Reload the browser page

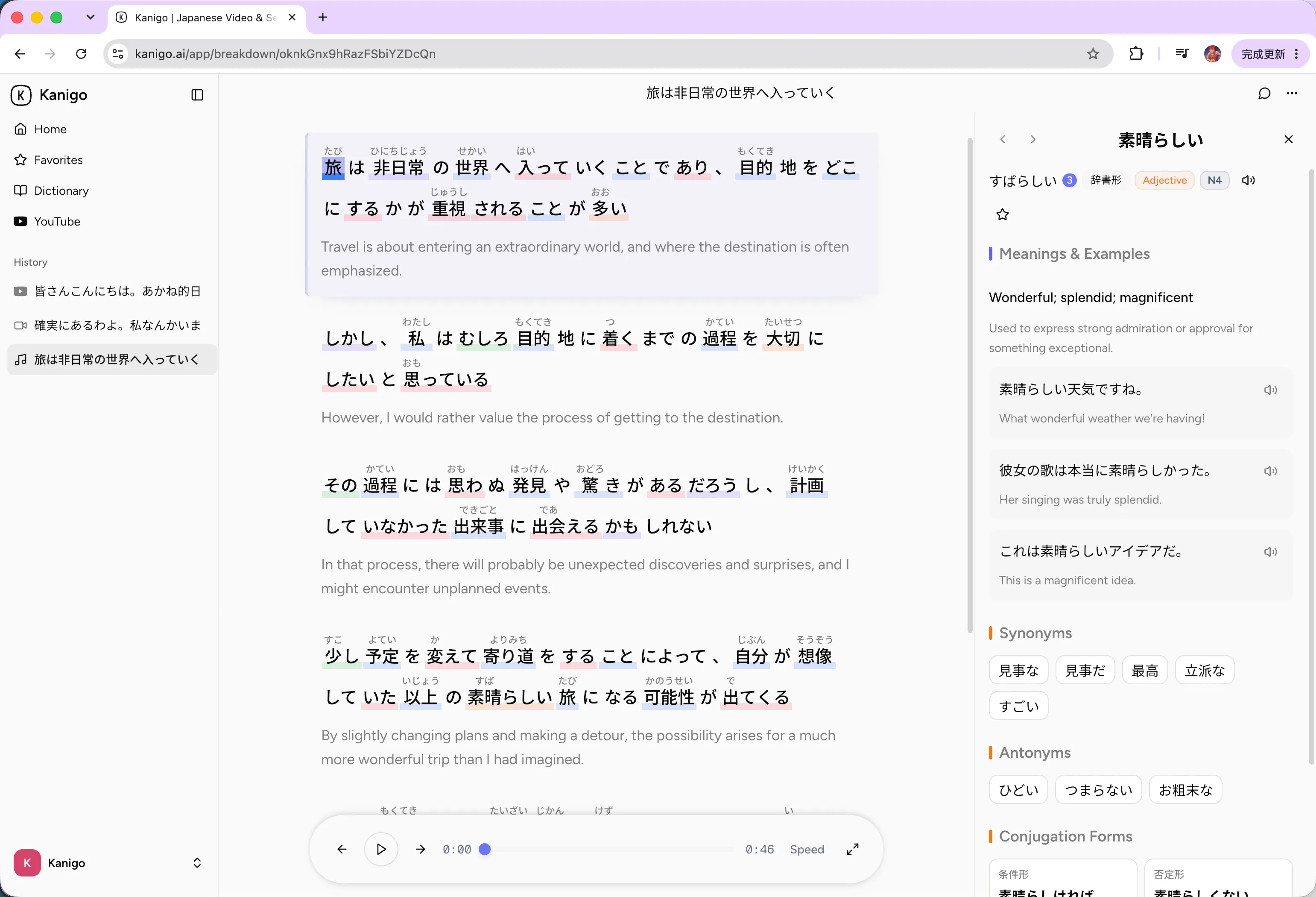(x=81, y=54)
